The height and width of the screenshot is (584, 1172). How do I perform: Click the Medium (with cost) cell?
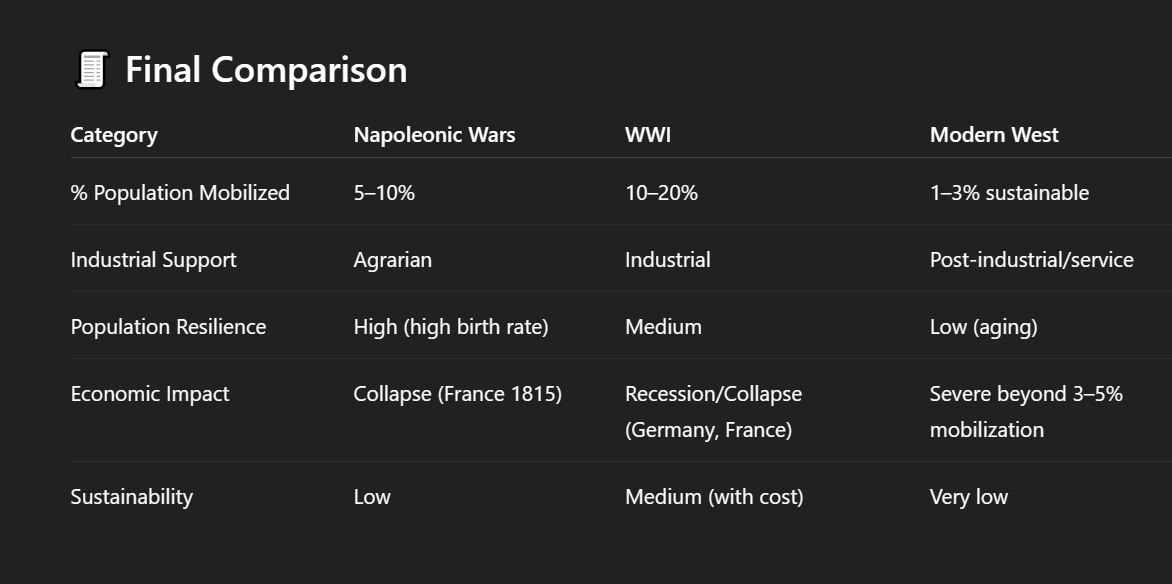coord(714,497)
